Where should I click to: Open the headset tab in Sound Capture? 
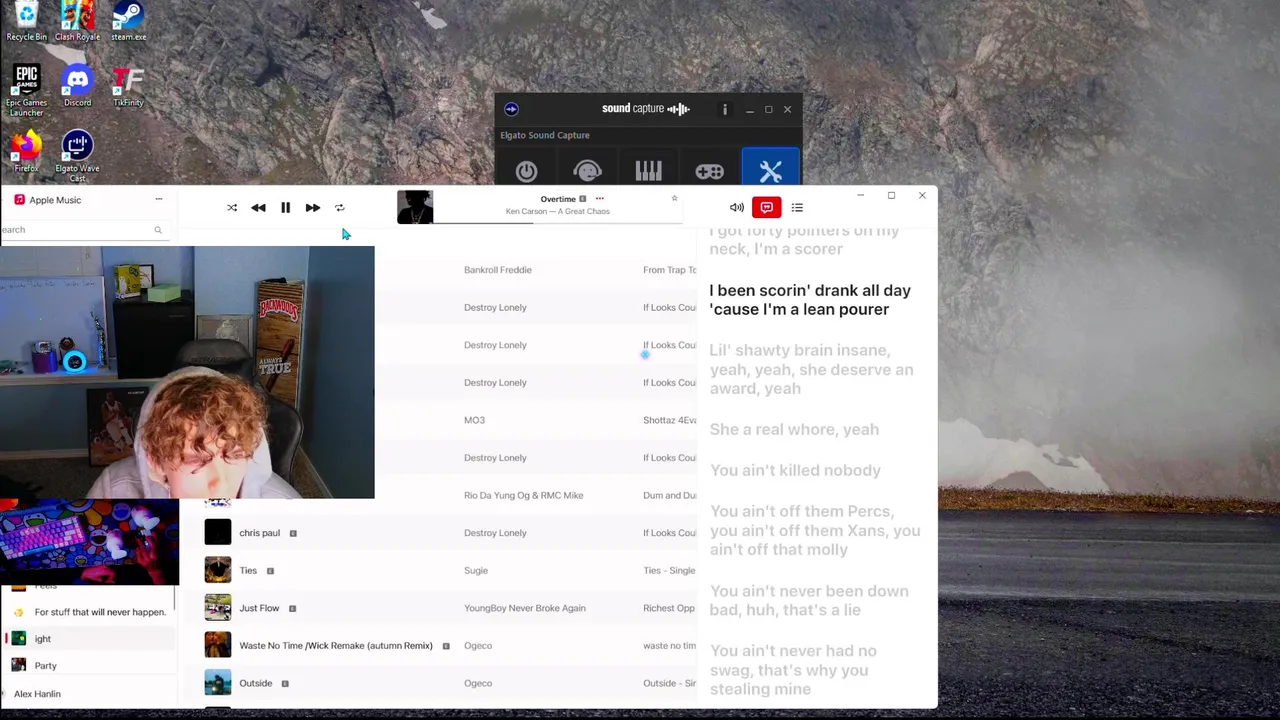coord(587,172)
